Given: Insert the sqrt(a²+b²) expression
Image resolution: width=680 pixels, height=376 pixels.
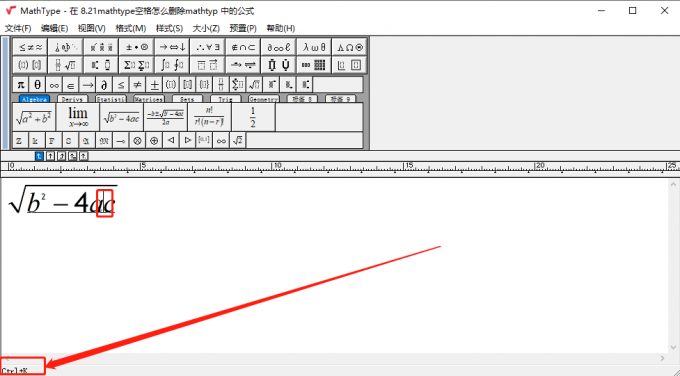Looking at the screenshot, I should pyautogui.click(x=34, y=118).
